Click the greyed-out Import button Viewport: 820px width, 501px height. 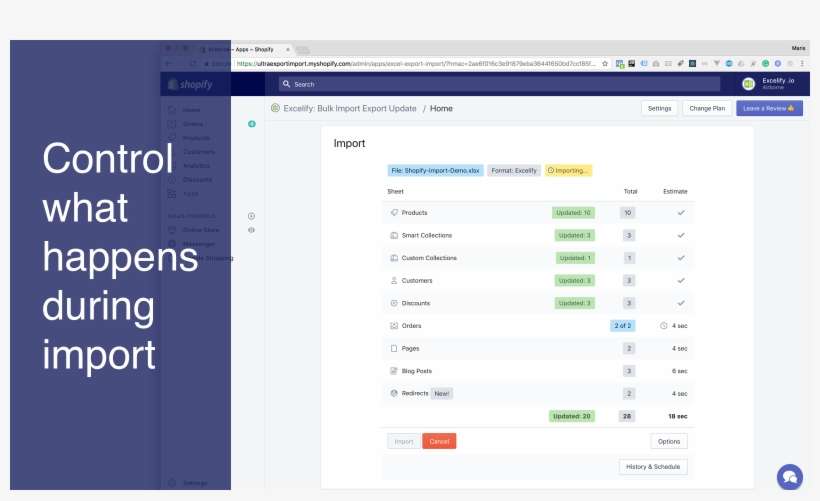coord(404,441)
